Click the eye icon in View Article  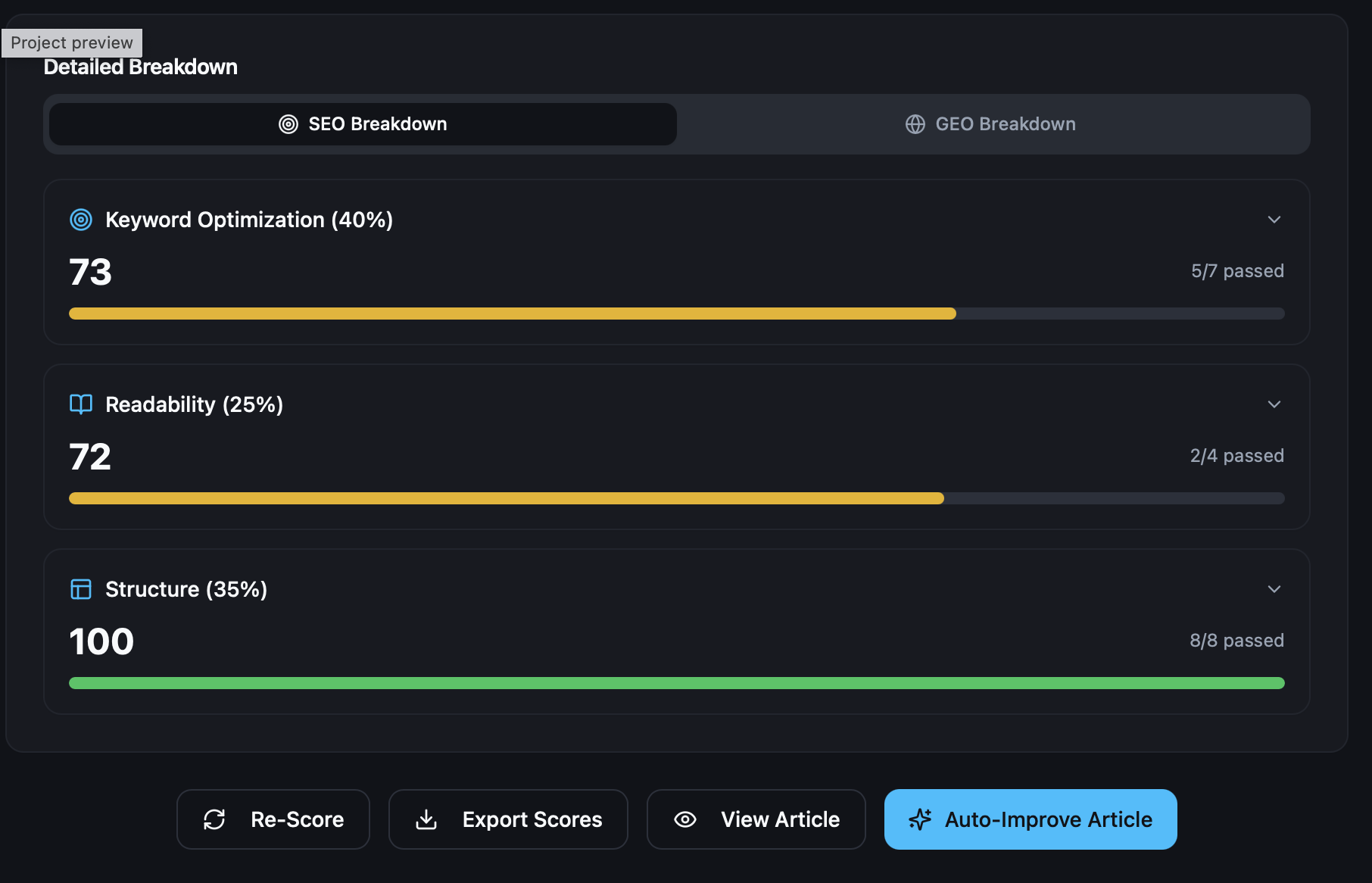click(x=685, y=819)
